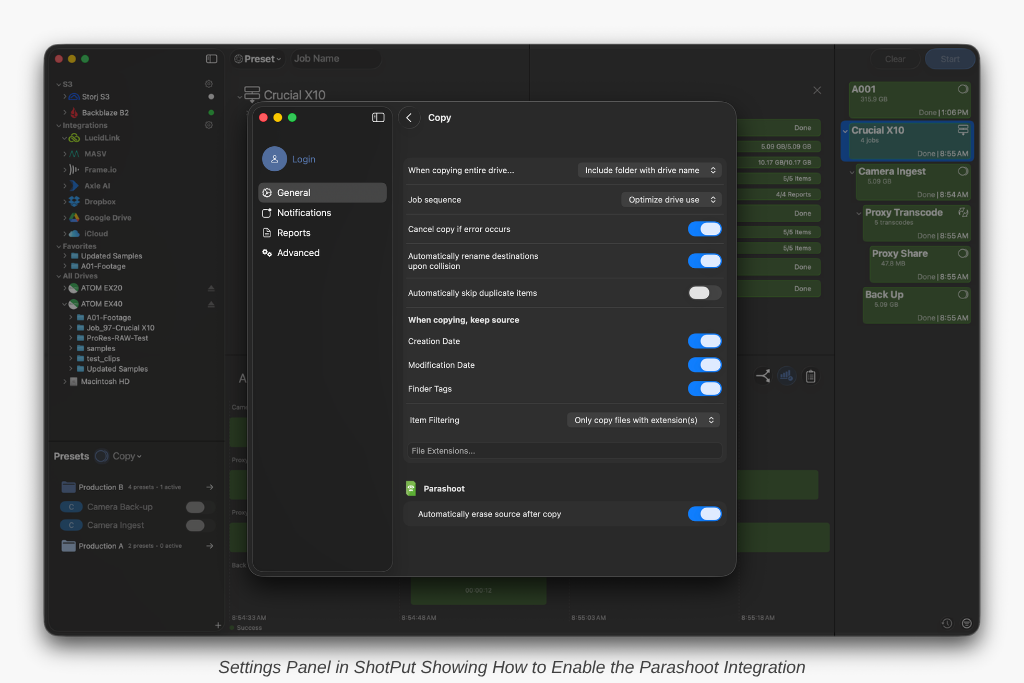The height and width of the screenshot is (683, 1024).
Task: Disable Cancel copy if error occurs
Action: pos(704,229)
